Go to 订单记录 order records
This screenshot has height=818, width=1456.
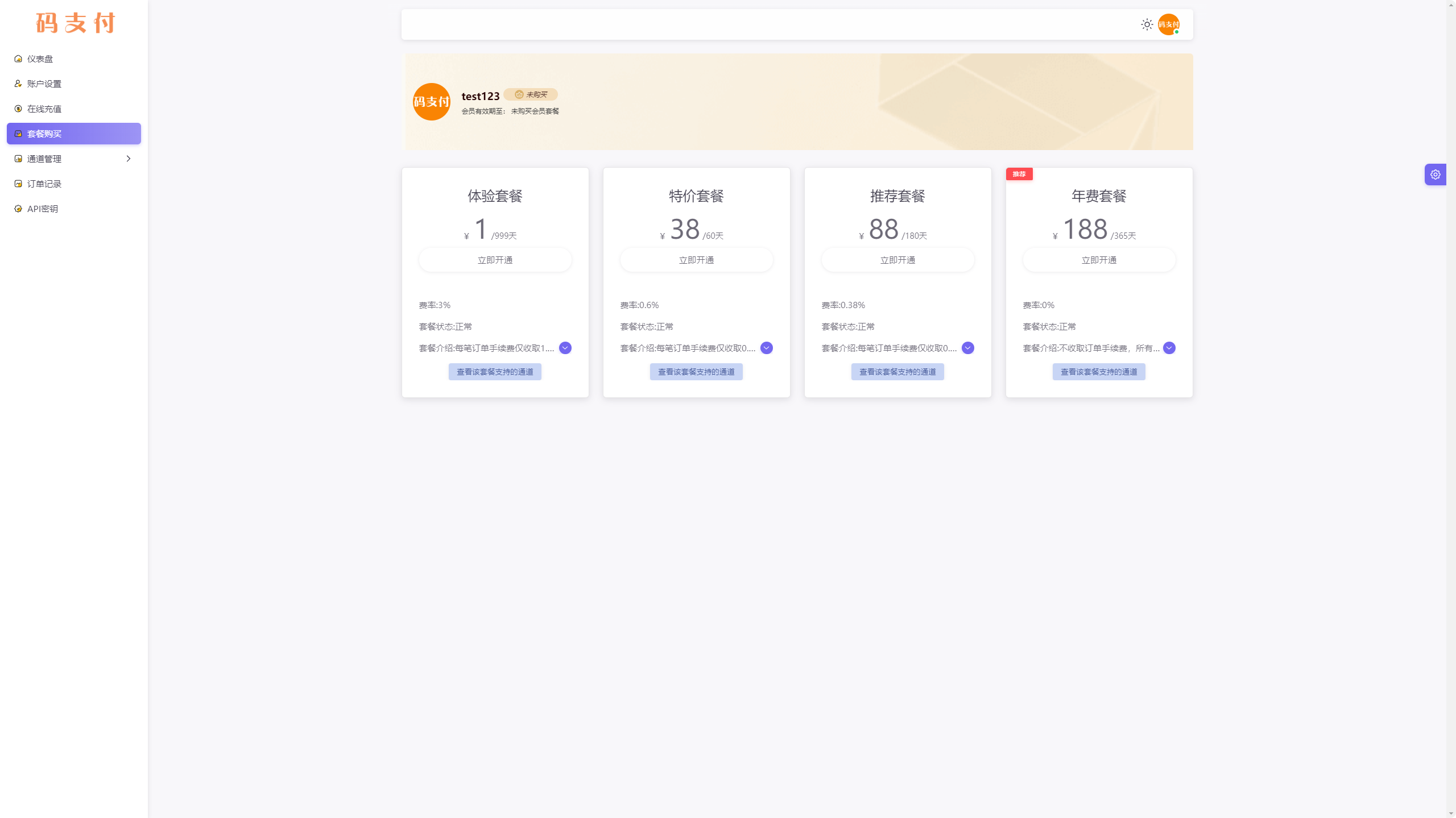(45, 183)
